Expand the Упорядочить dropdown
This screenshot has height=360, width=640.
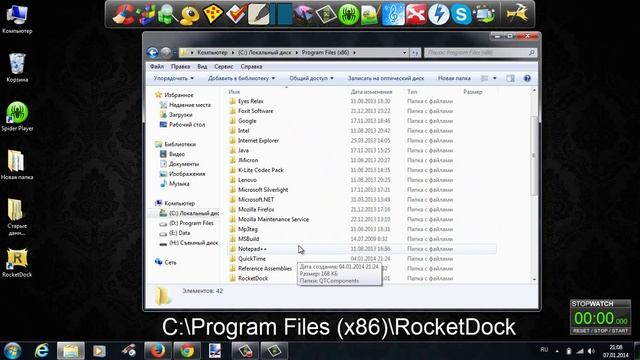173,78
